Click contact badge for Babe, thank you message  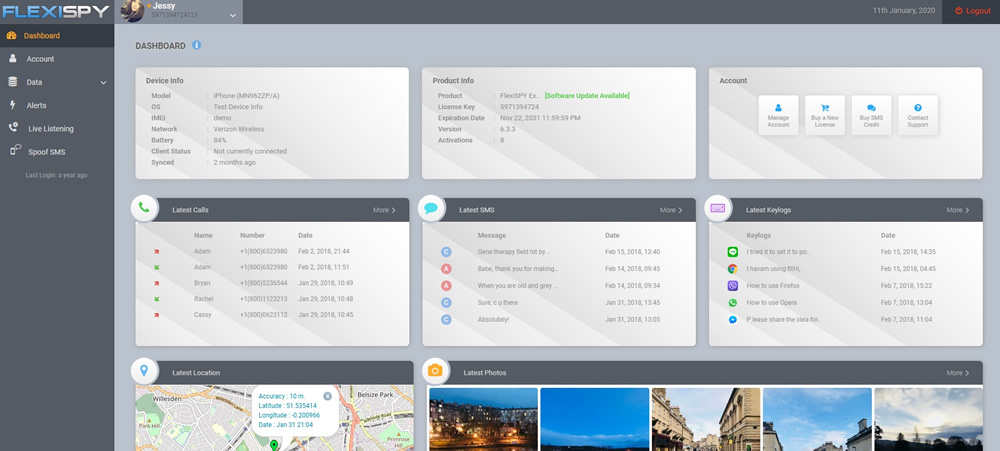tap(446, 269)
